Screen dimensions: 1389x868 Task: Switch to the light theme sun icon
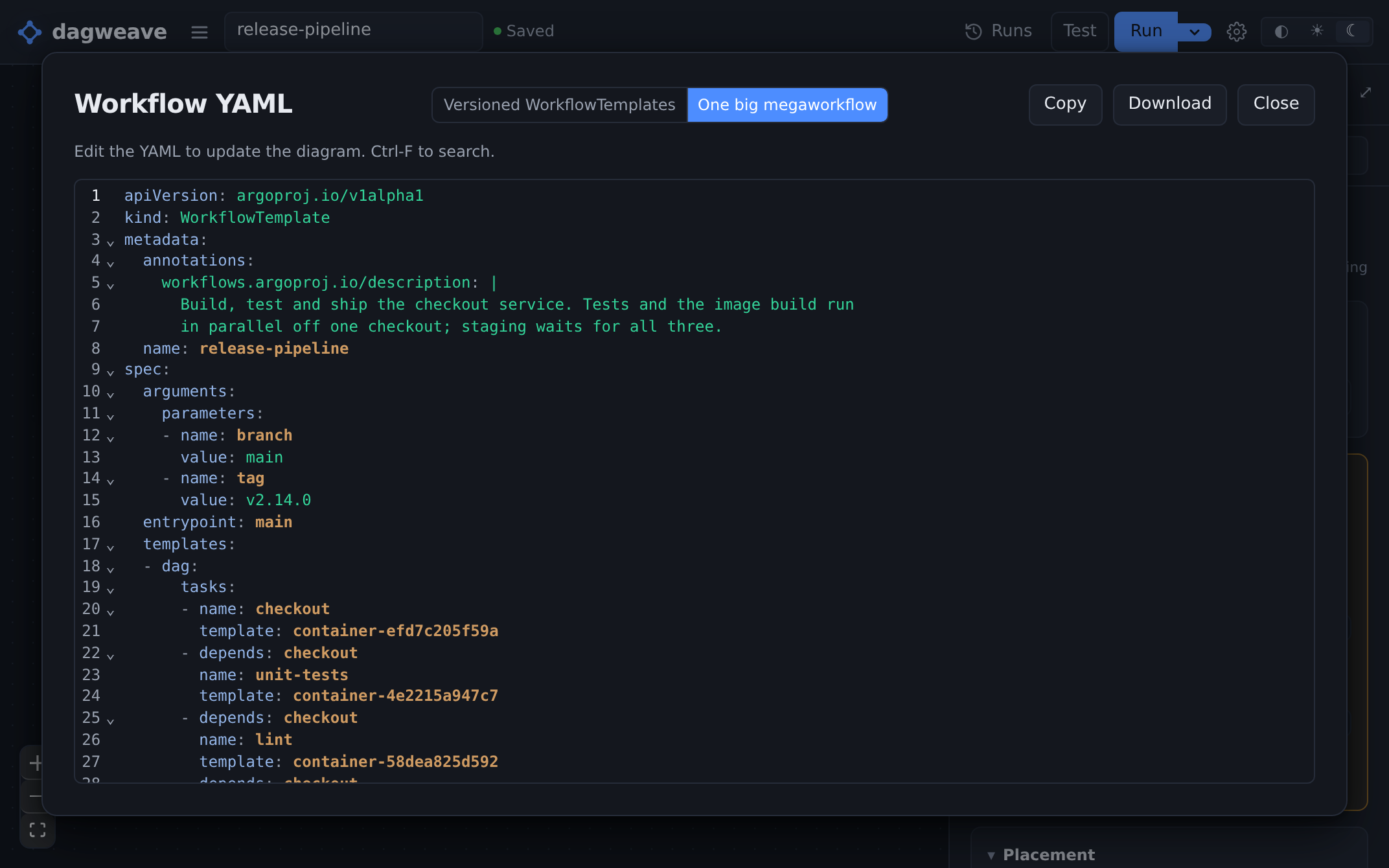(1317, 30)
